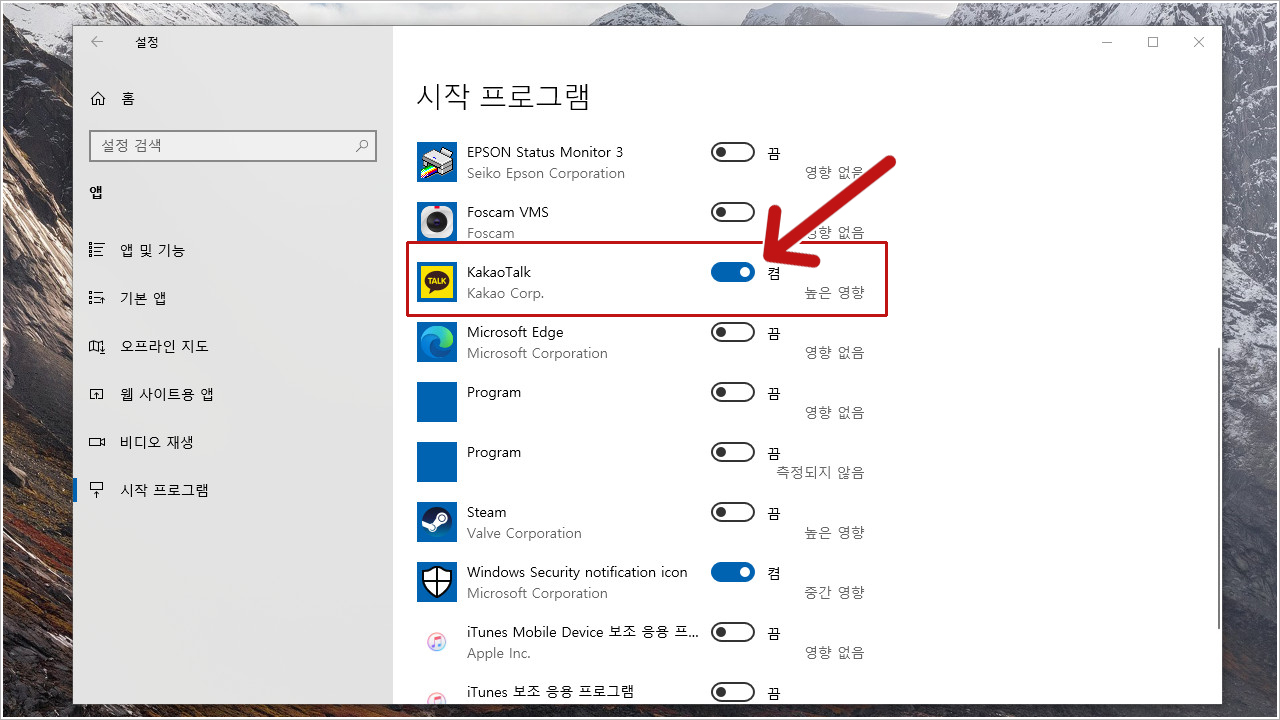Screen dimensions: 1280x720
Task: Click the Windows Security notification icon text
Action: (577, 572)
